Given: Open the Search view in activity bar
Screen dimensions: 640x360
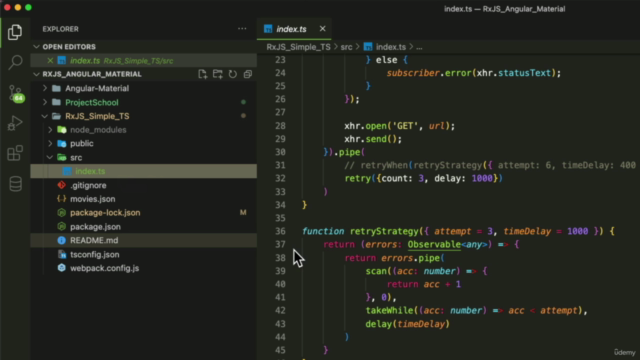Looking at the screenshot, I should click(15, 62).
